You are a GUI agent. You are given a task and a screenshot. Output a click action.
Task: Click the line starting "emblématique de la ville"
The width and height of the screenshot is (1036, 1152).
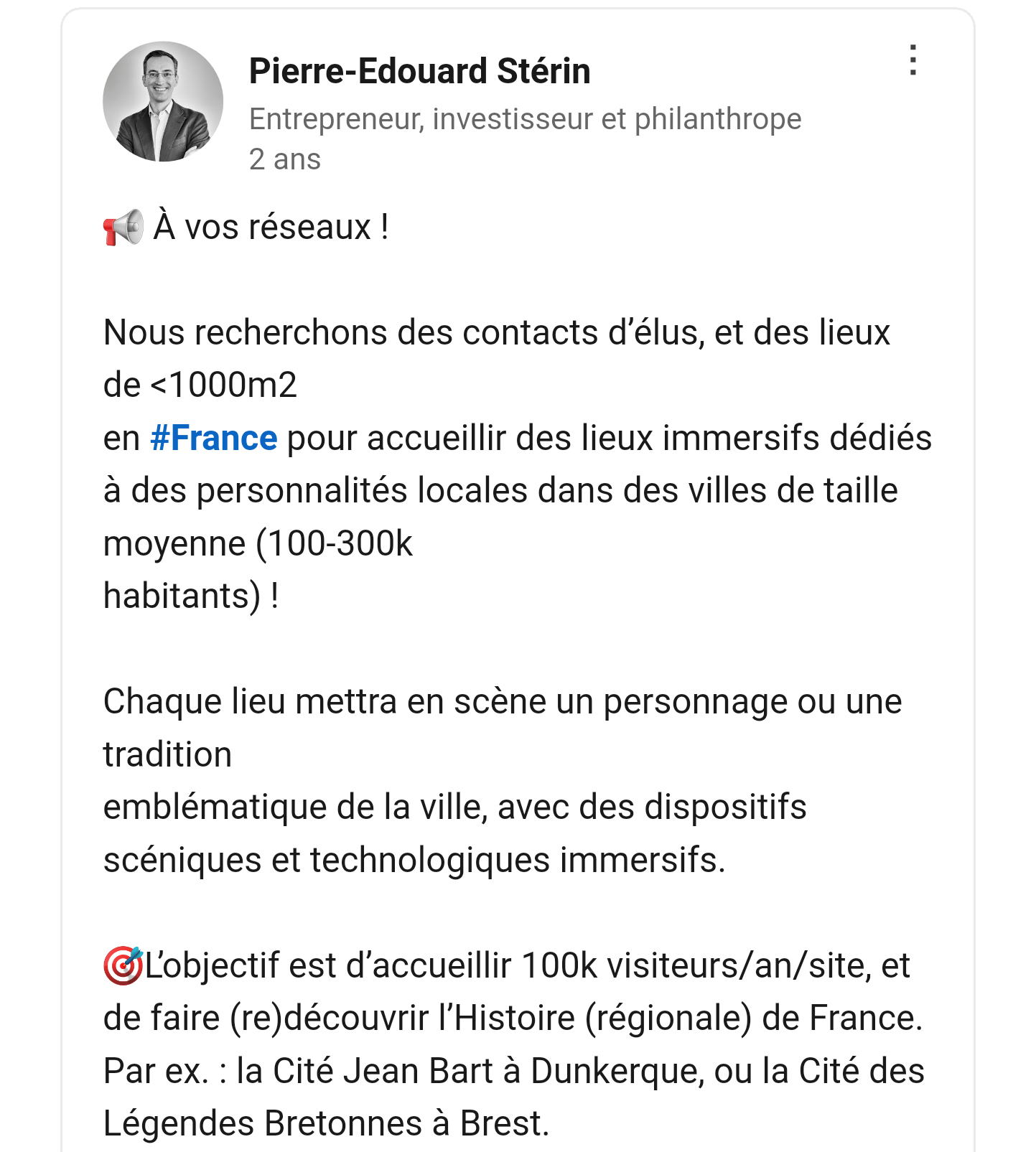pos(454,807)
